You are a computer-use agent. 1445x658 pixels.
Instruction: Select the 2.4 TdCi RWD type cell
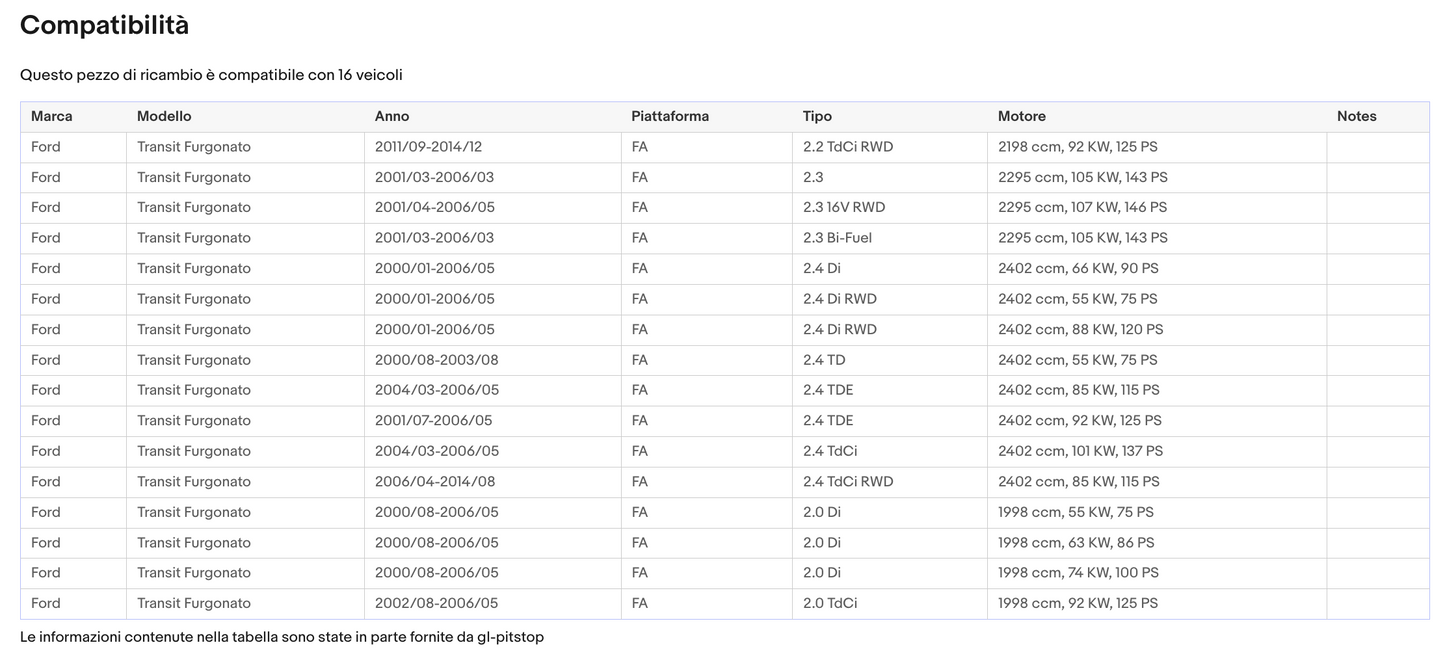pyautogui.click(x=848, y=482)
